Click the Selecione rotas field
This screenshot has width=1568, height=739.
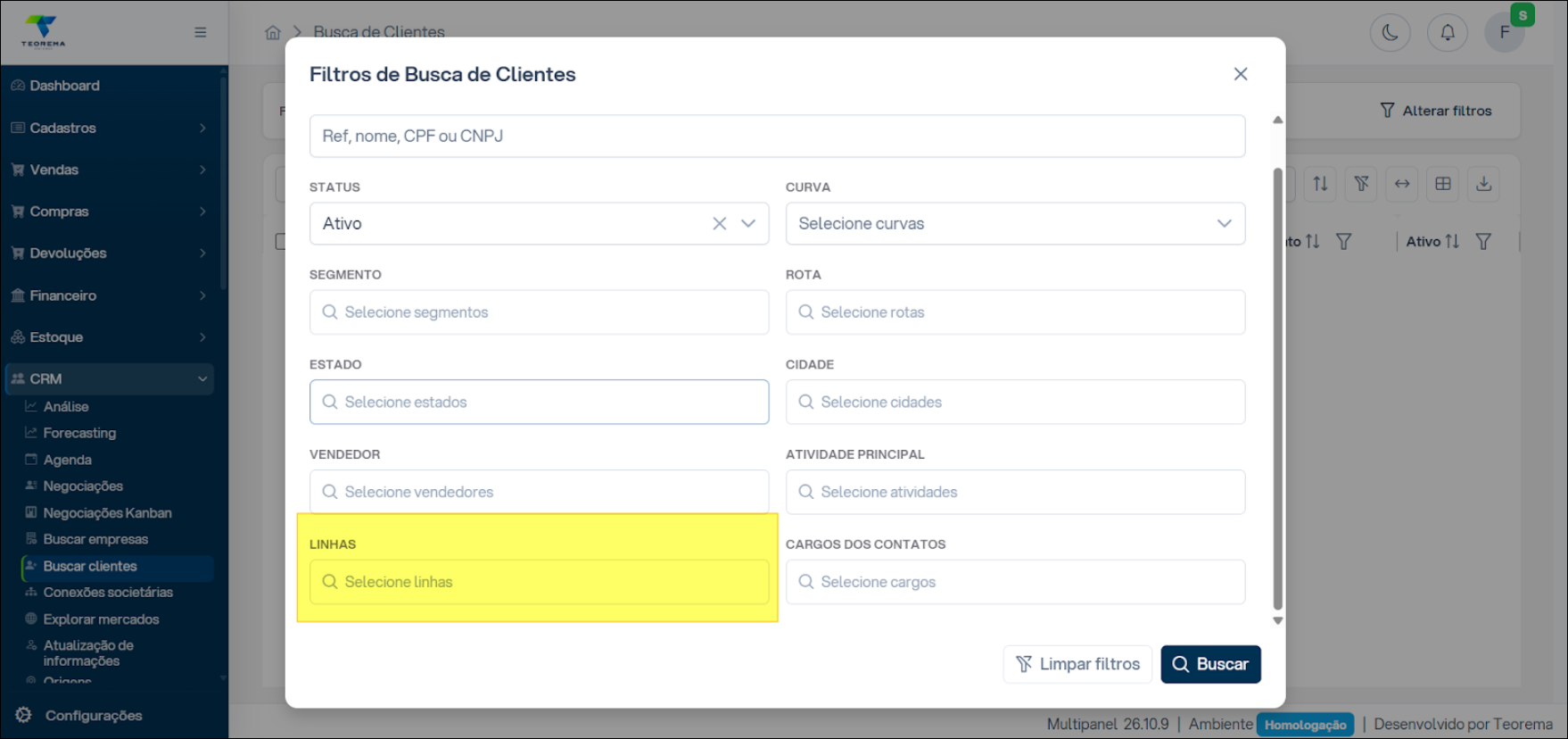1015,312
